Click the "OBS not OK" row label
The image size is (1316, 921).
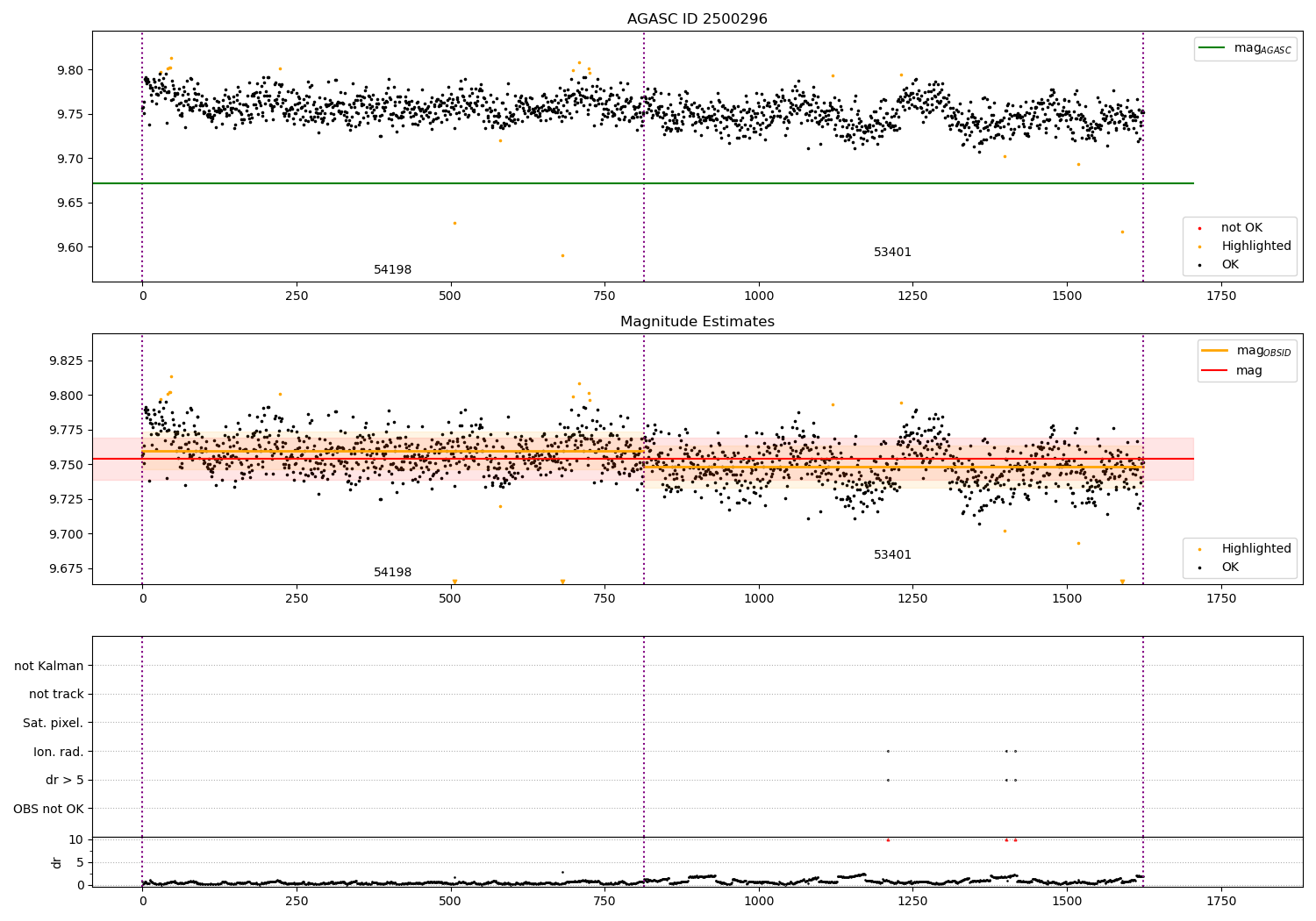[x=48, y=809]
